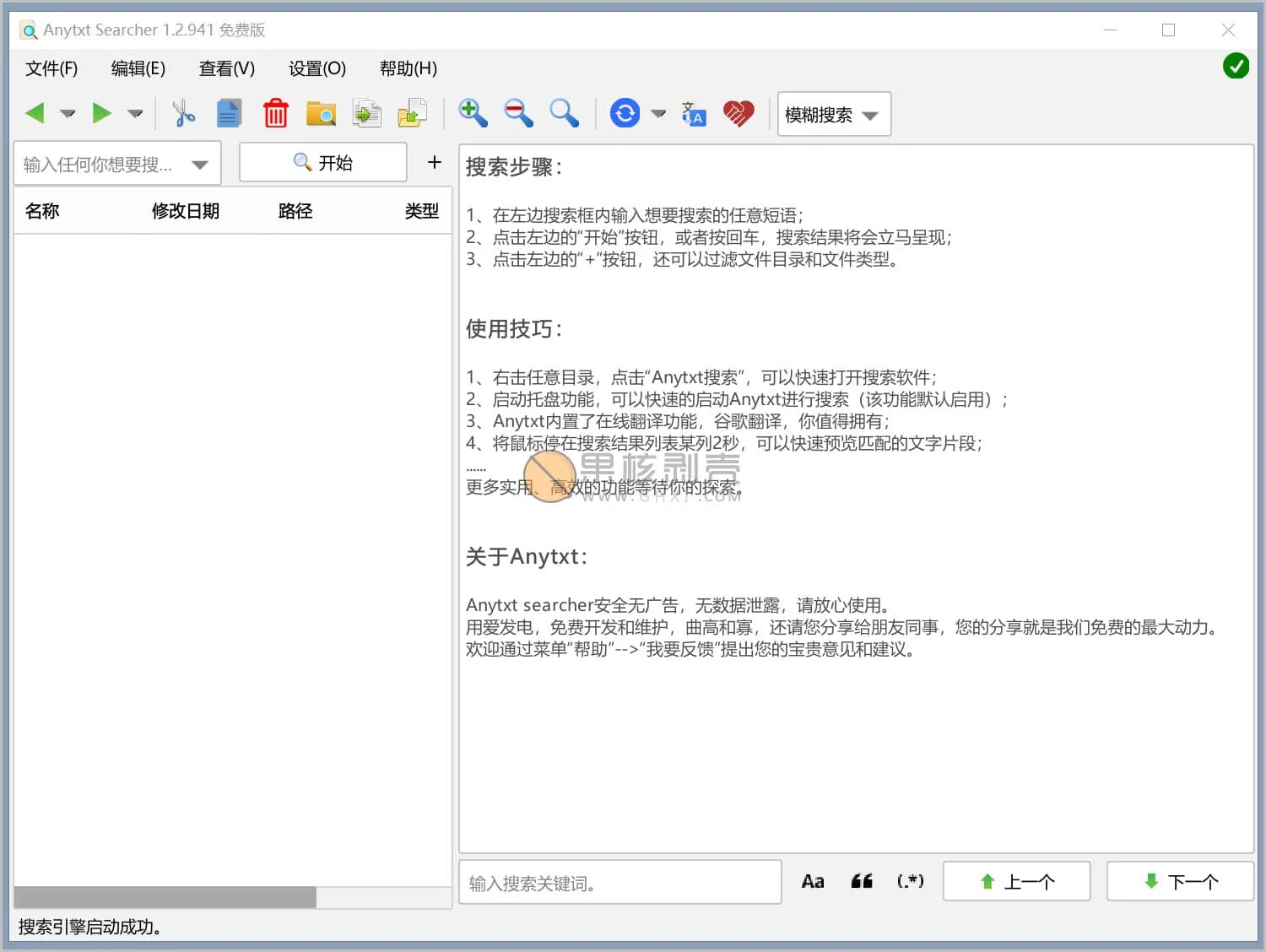Image resolution: width=1266 pixels, height=952 pixels.
Task: Click the 关于Anytxt heading text
Action: pos(526,557)
